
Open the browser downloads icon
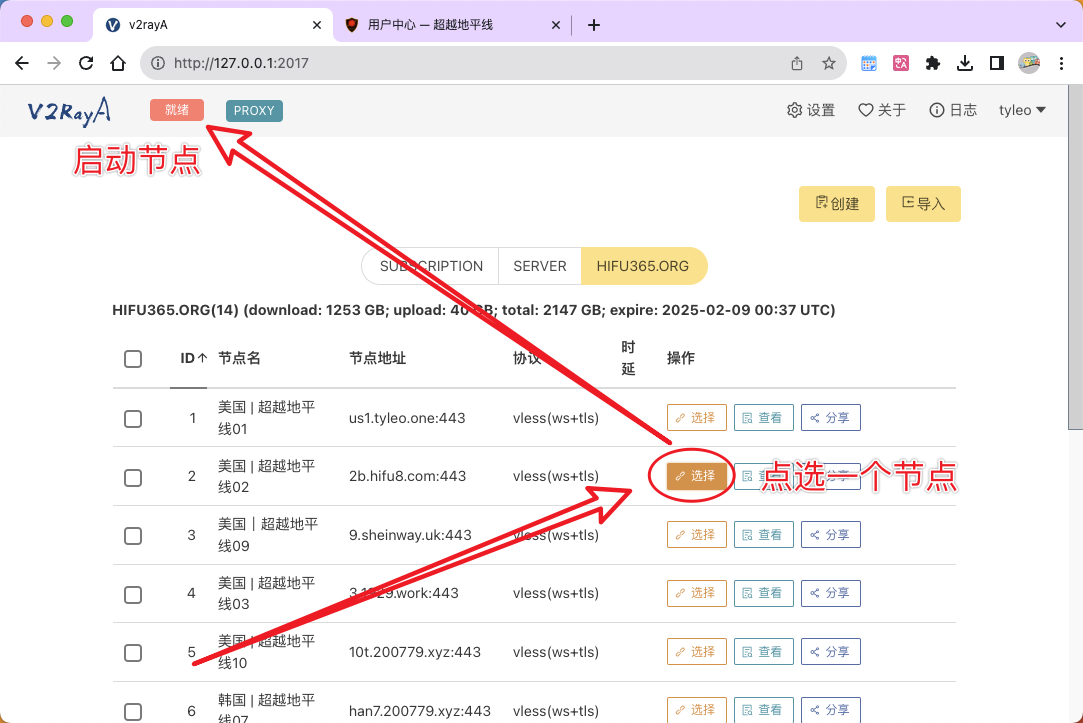(965, 63)
